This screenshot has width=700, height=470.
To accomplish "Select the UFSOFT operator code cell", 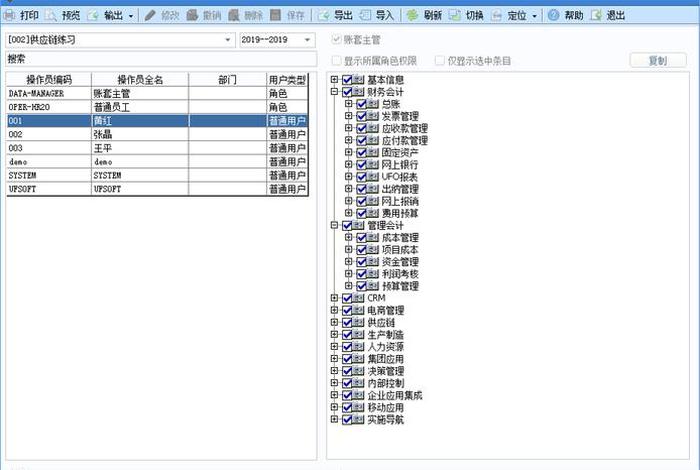I will (x=49, y=189).
